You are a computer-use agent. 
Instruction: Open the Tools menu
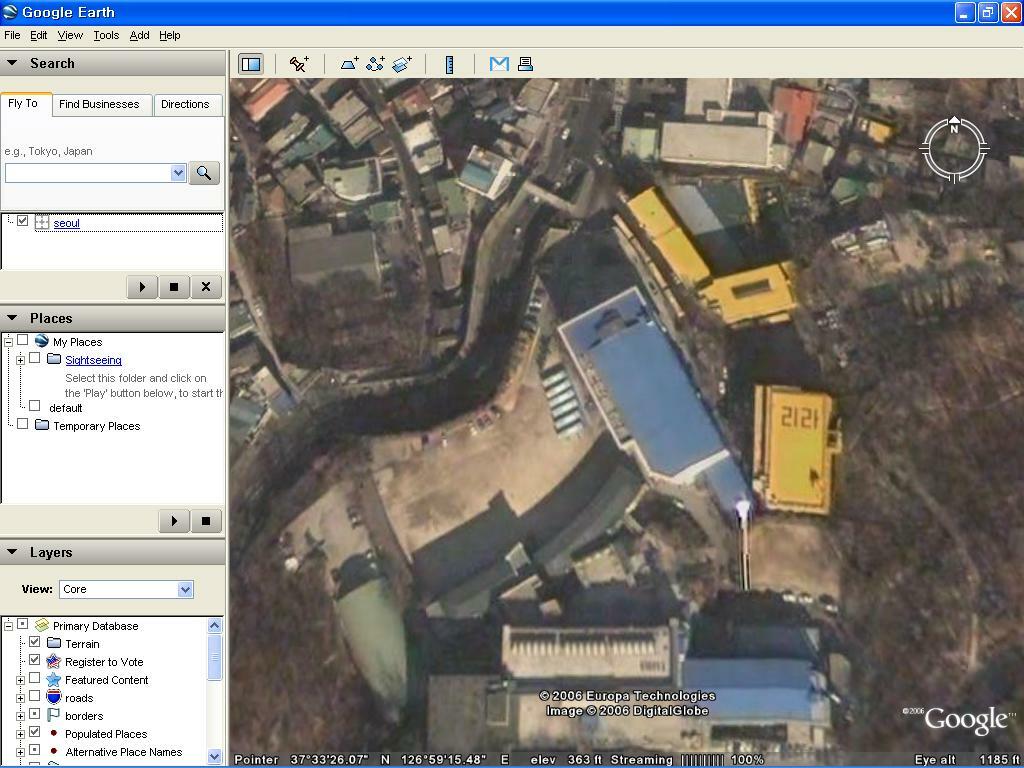click(x=106, y=35)
